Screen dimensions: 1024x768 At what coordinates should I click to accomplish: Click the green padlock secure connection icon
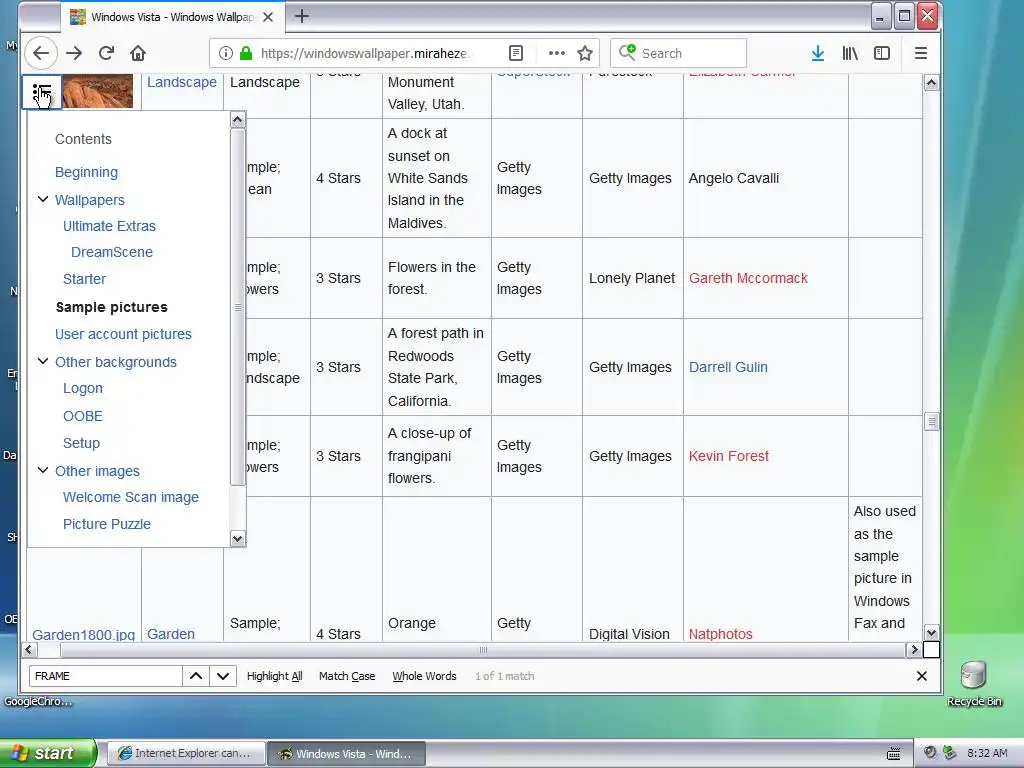pyautogui.click(x=246, y=54)
